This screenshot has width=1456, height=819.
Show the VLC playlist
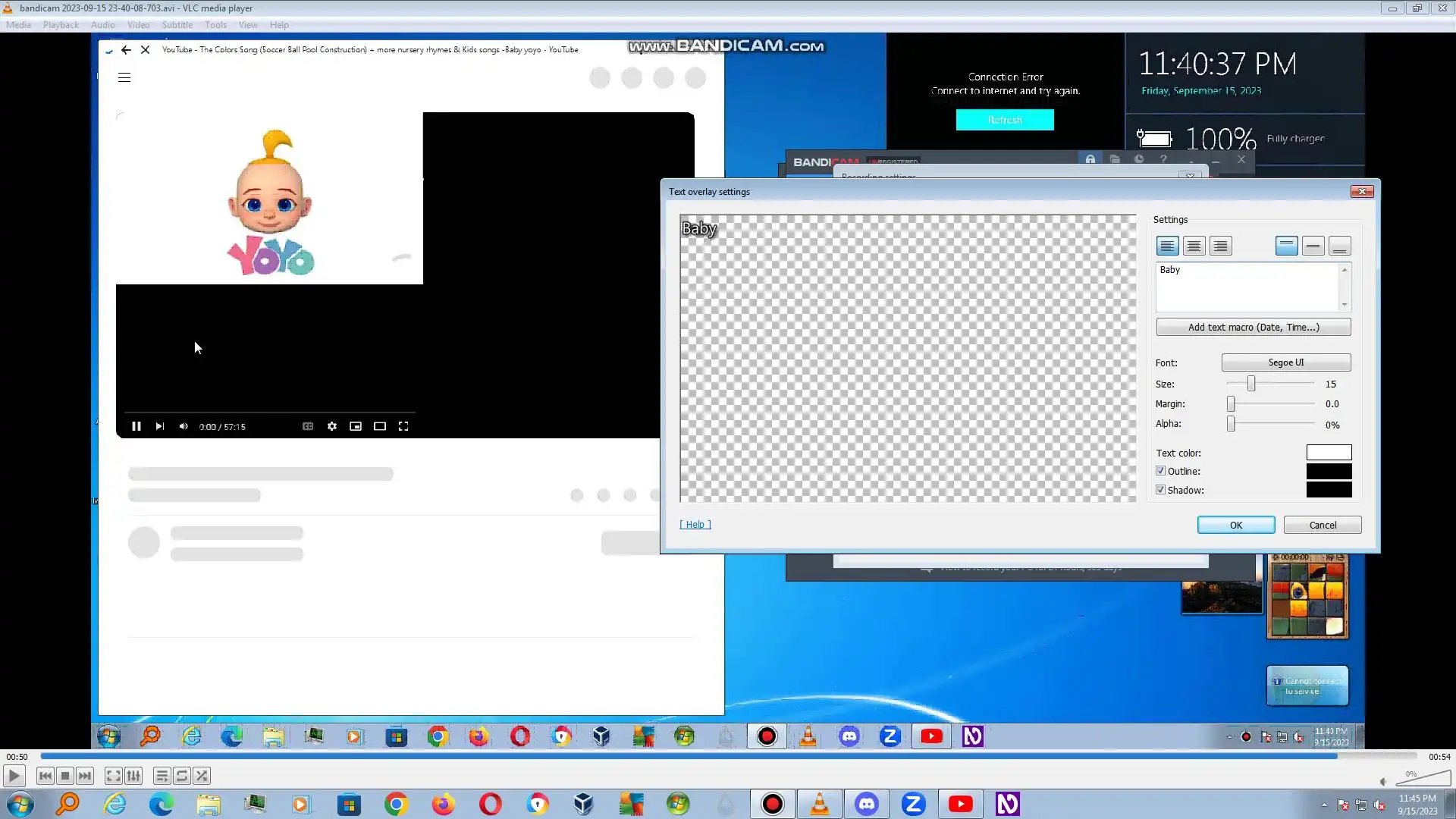(162, 776)
